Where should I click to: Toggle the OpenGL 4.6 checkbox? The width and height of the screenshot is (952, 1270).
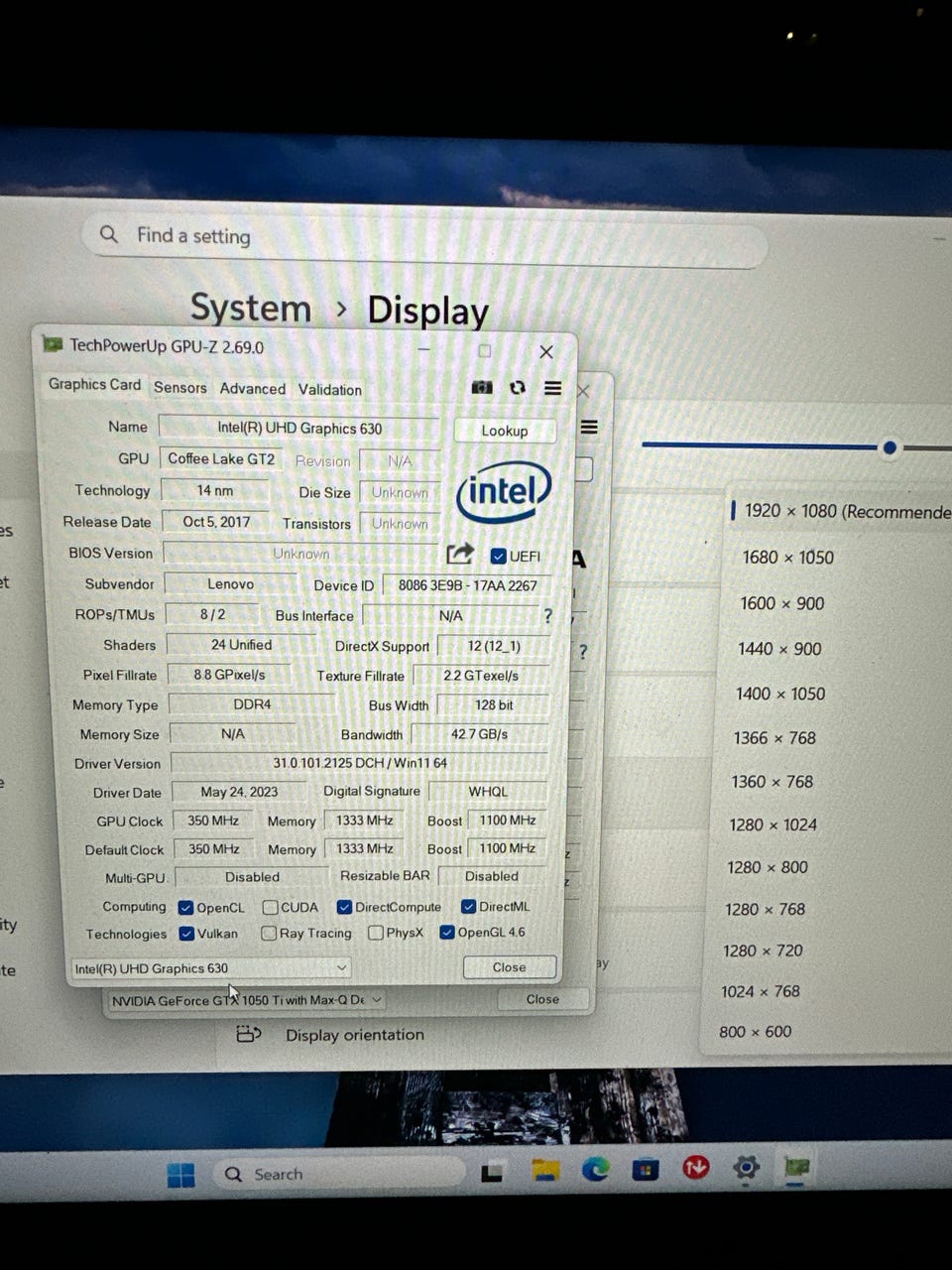[447, 932]
